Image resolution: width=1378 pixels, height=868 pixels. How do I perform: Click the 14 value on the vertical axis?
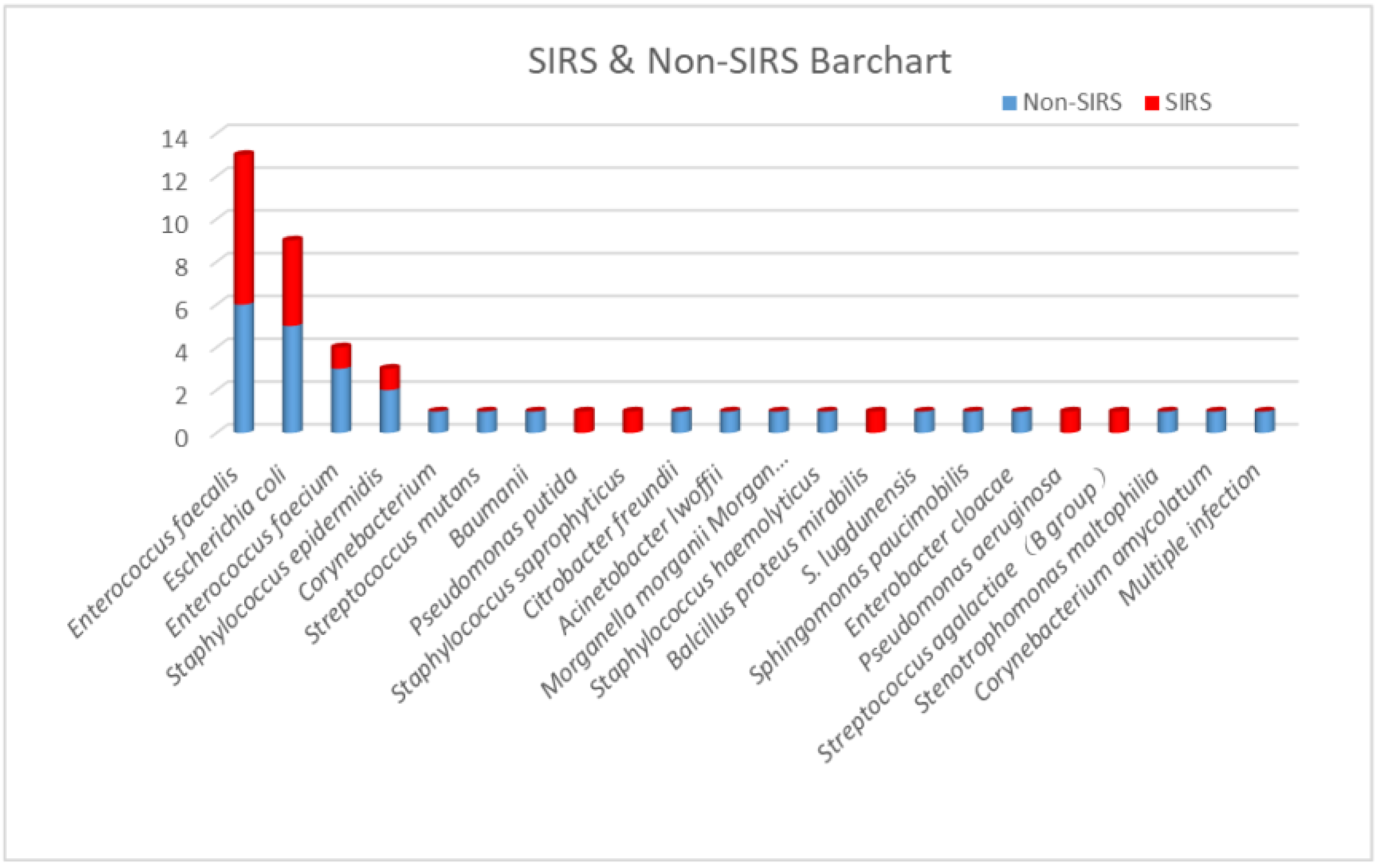174,139
